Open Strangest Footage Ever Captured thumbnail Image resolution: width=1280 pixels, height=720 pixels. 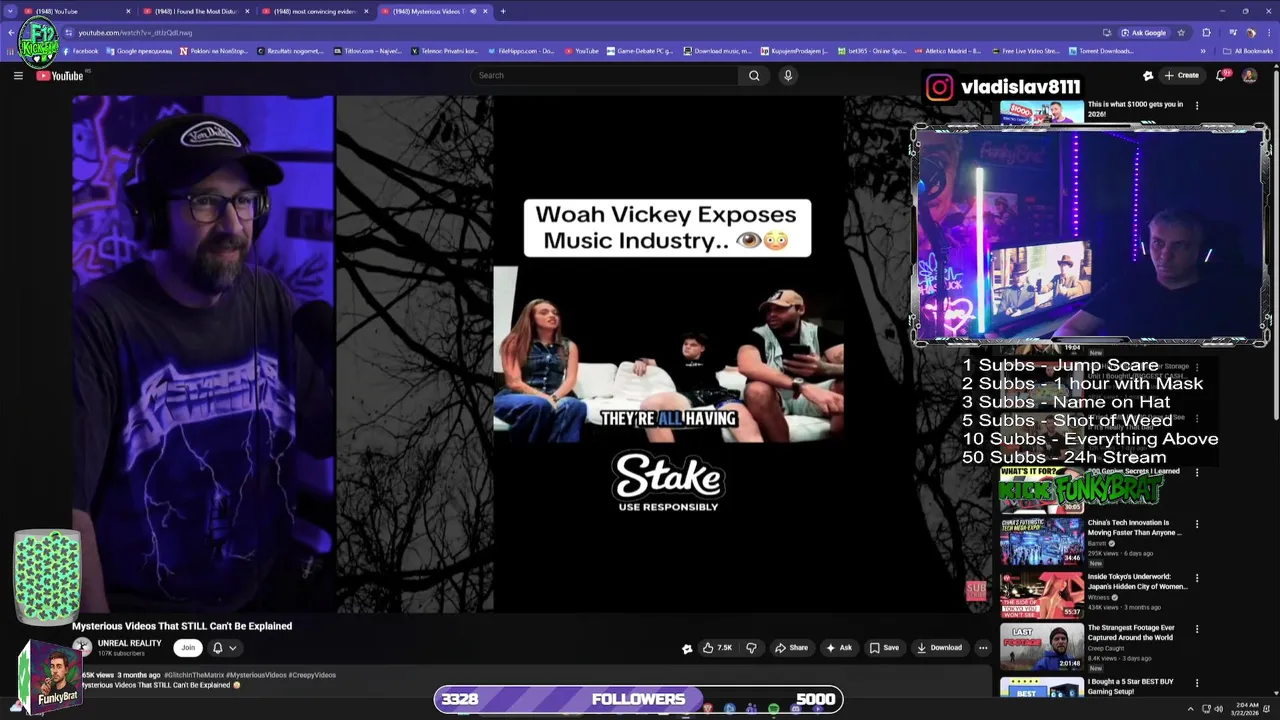pos(1041,647)
